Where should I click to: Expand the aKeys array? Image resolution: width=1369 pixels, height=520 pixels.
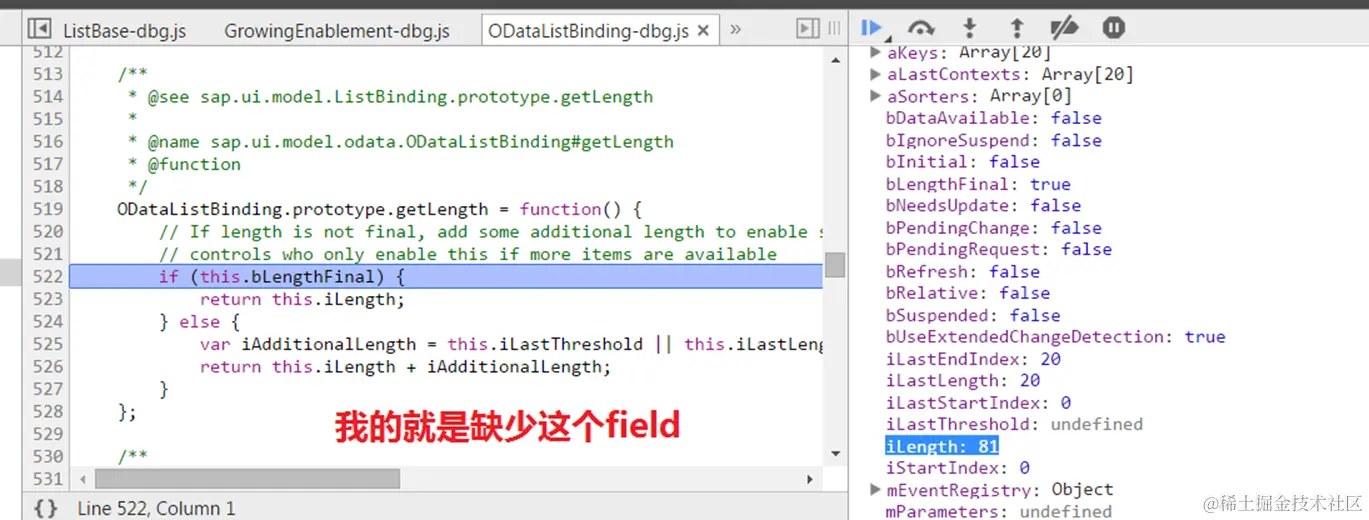[x=876, y=52]
